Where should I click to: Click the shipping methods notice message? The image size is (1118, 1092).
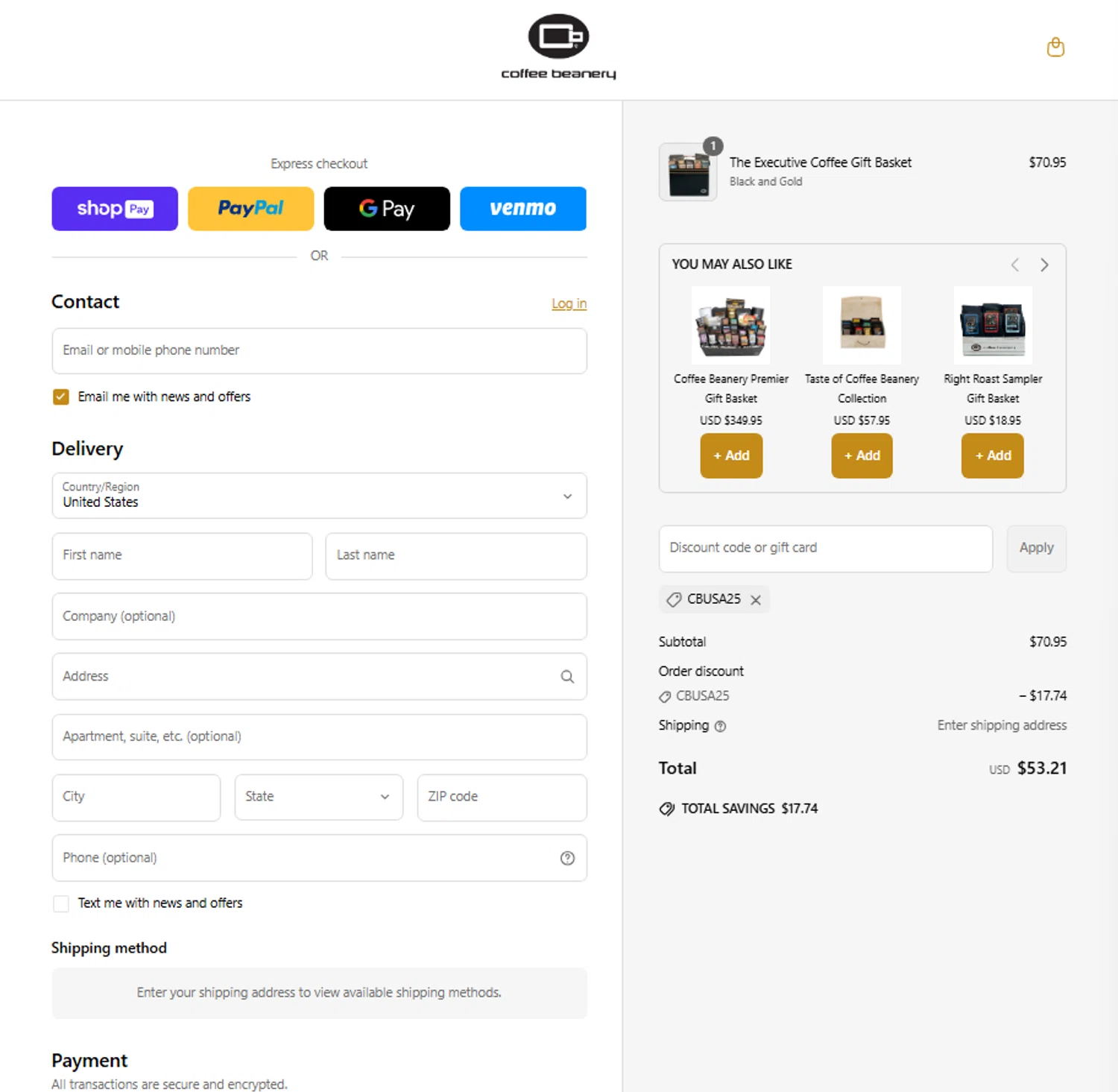click(x=320, y=994)
